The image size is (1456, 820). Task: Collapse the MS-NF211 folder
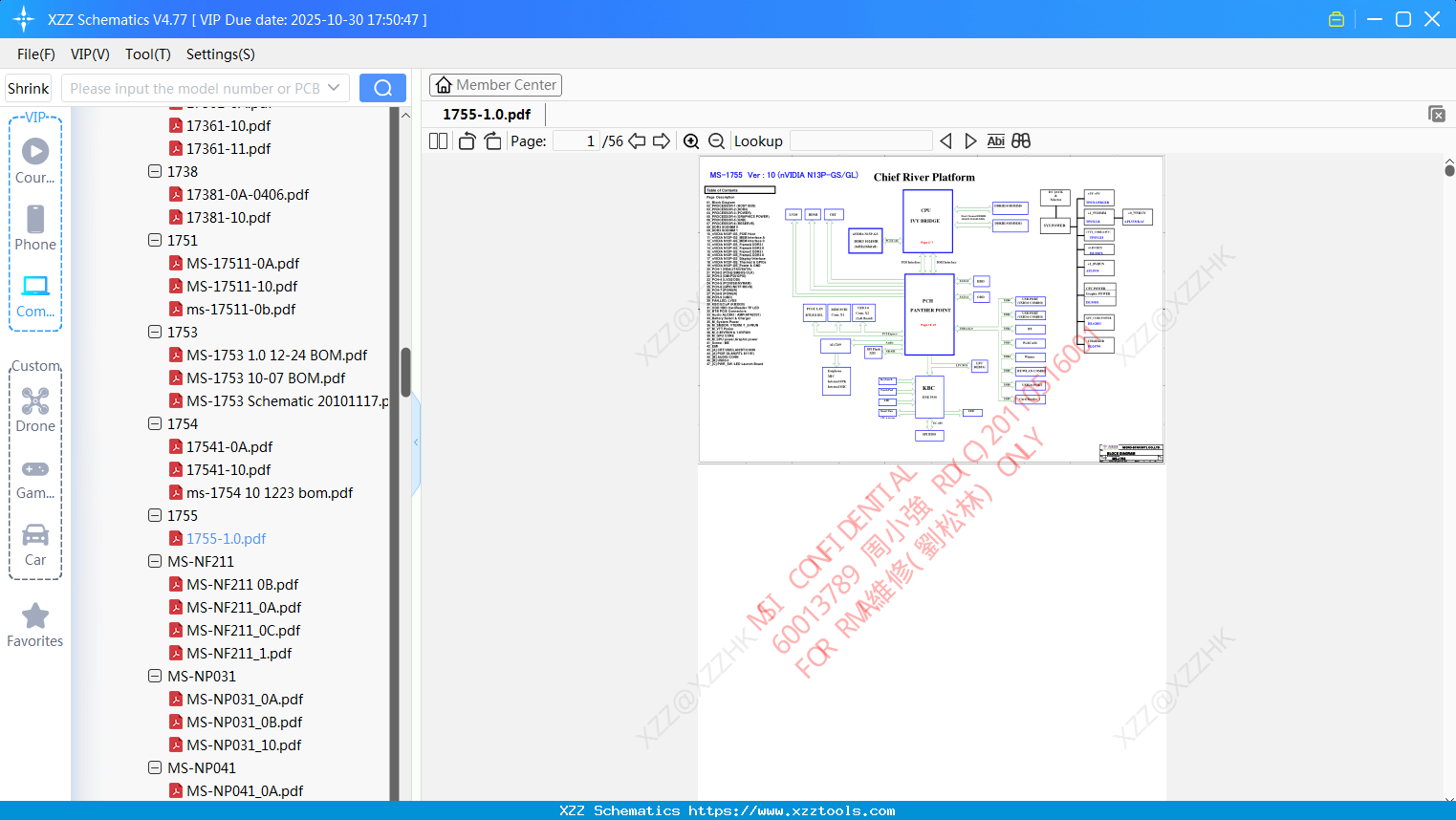click(155, 561)
